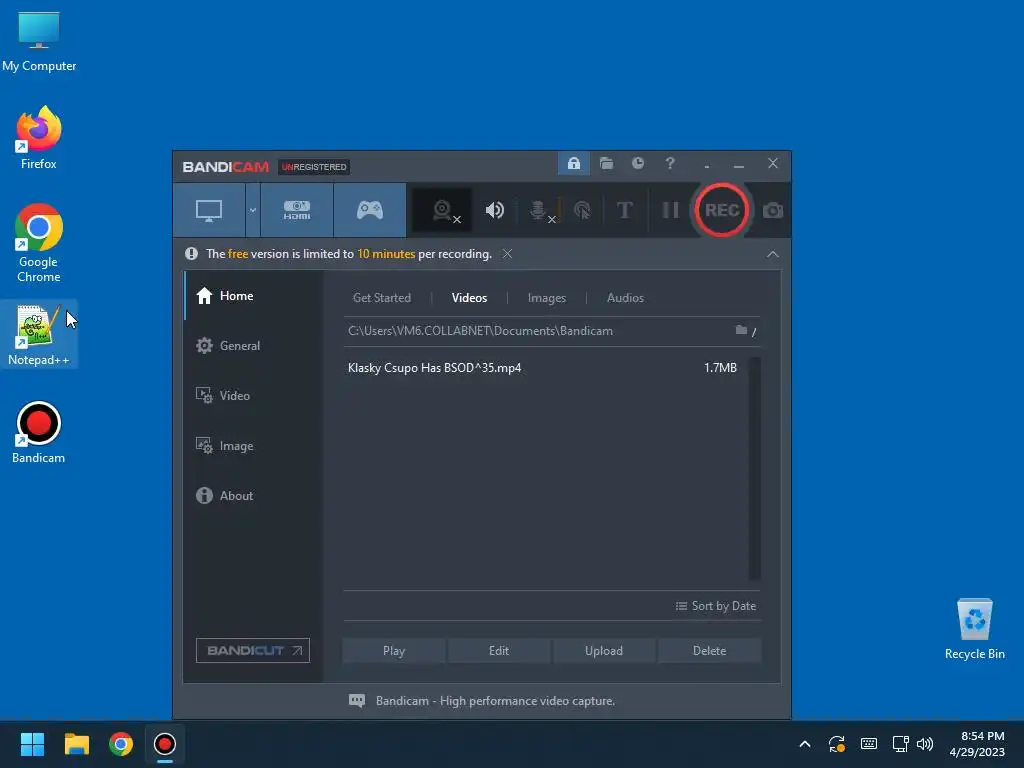
Task: Open My Computer desktop icon
Action: coord(39,42)
